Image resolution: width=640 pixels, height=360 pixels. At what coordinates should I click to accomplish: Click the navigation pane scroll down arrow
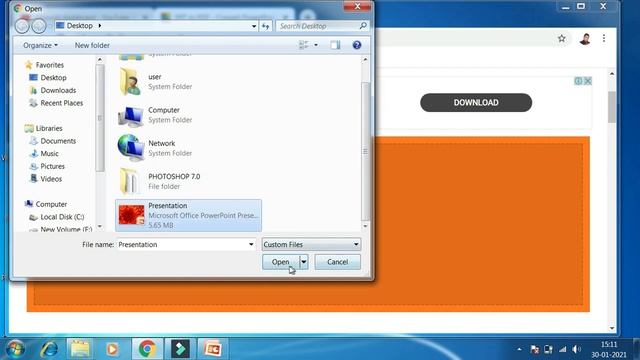[100, 227]
